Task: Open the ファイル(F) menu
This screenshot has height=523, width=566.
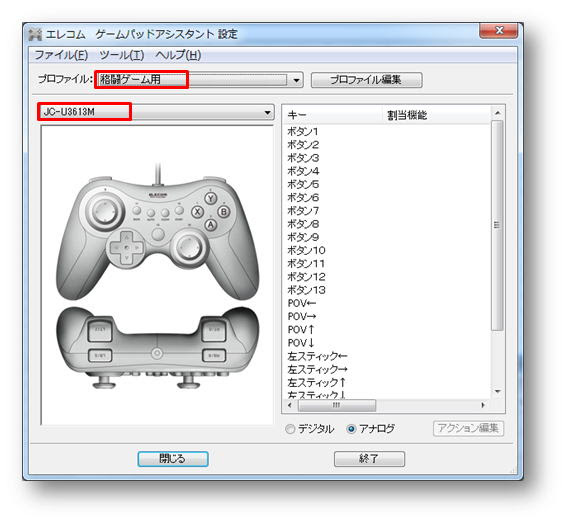Action: click(x=61, y=55)
